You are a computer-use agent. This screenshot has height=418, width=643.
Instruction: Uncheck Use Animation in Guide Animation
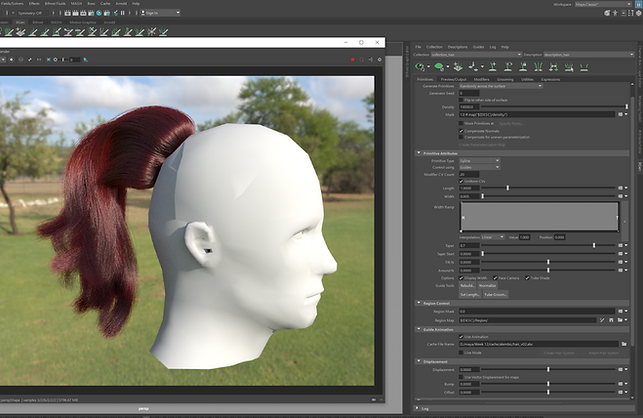coord(461,337)
